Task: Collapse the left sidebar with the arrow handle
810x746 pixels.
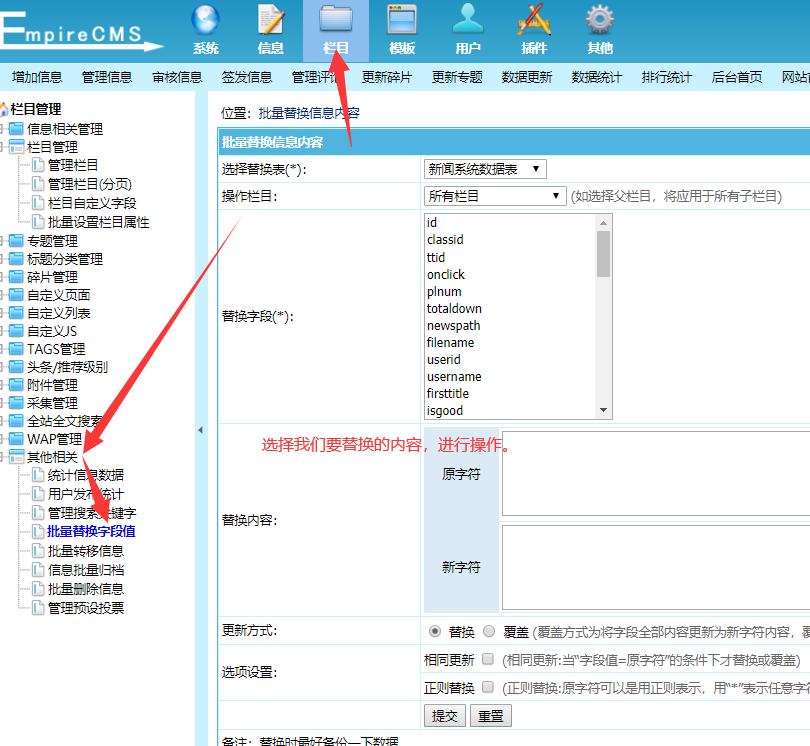Action: point(199,430)
